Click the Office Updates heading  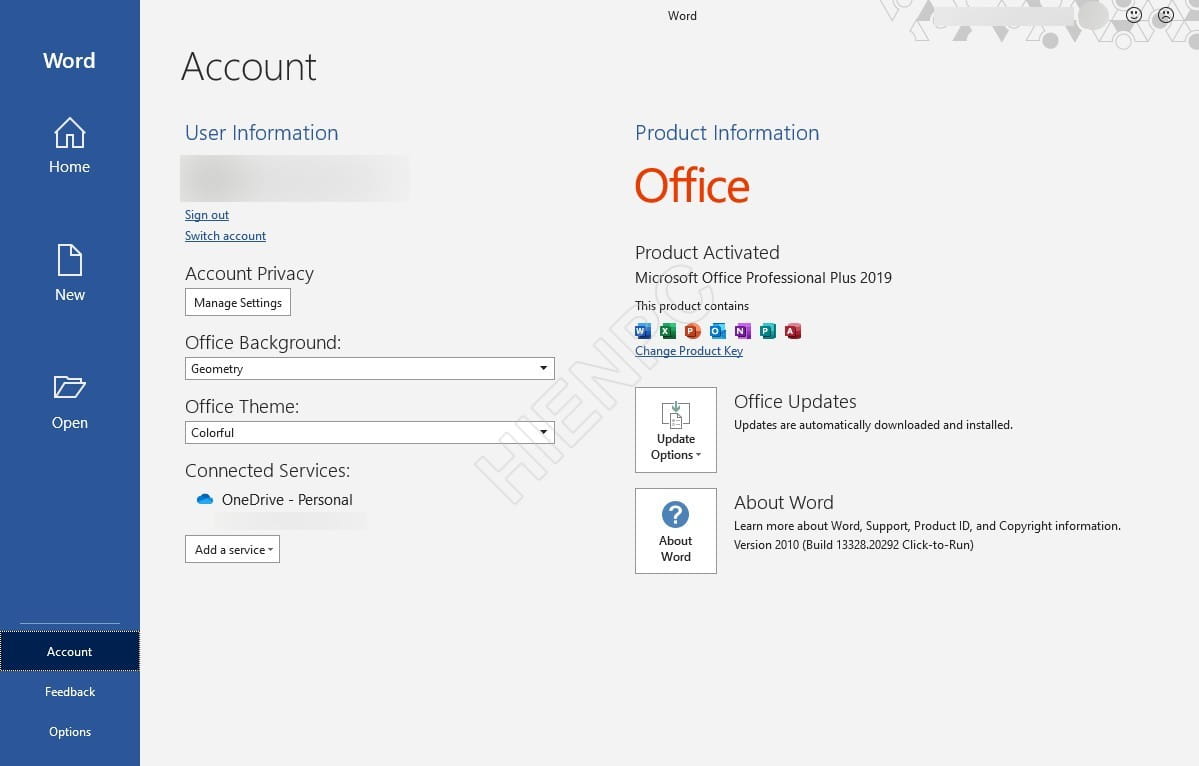[795, 401]
